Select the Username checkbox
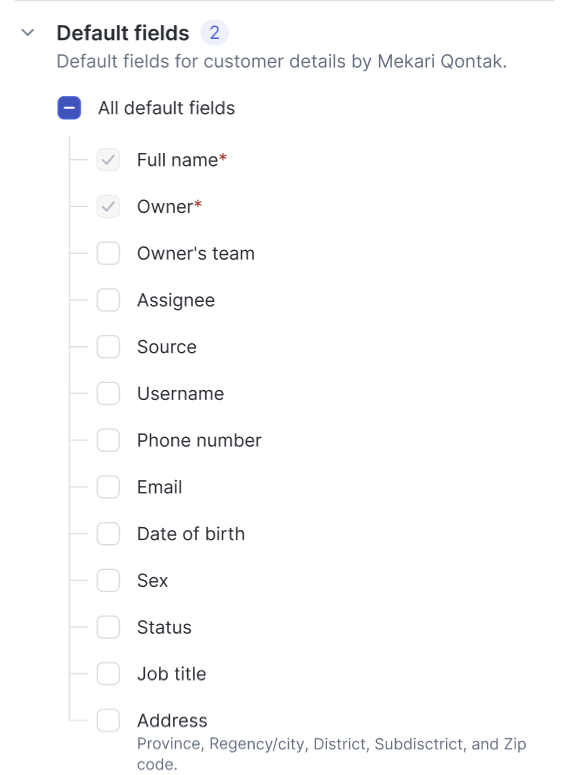The width and height of the screenshot is (566, 775). pos(108,393)
